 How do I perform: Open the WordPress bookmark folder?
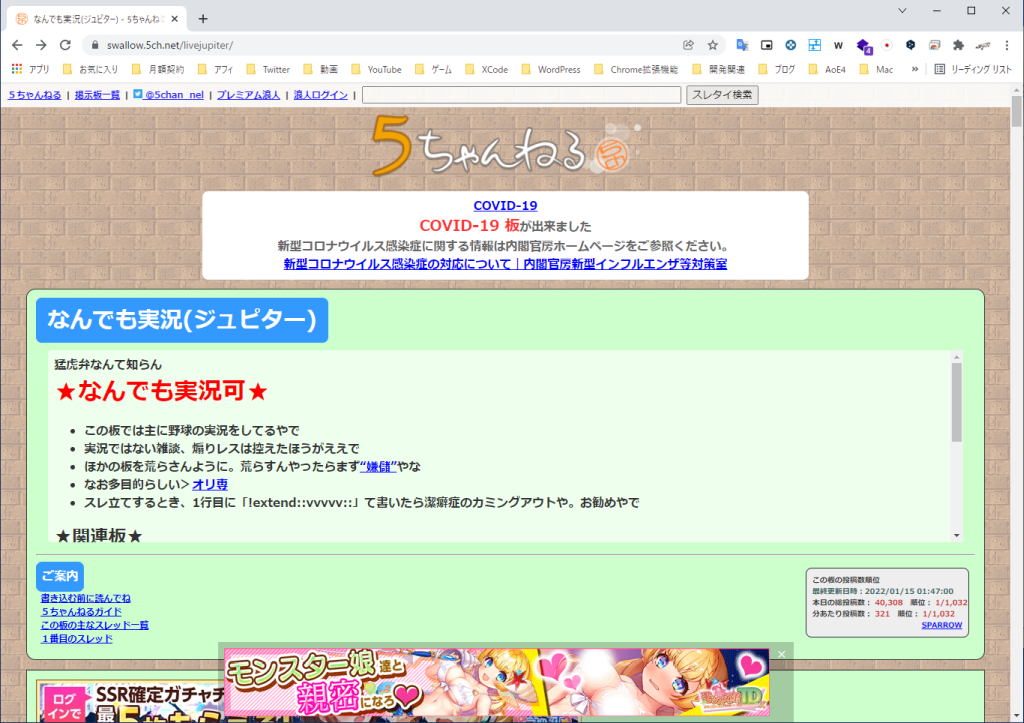[551, 69]
